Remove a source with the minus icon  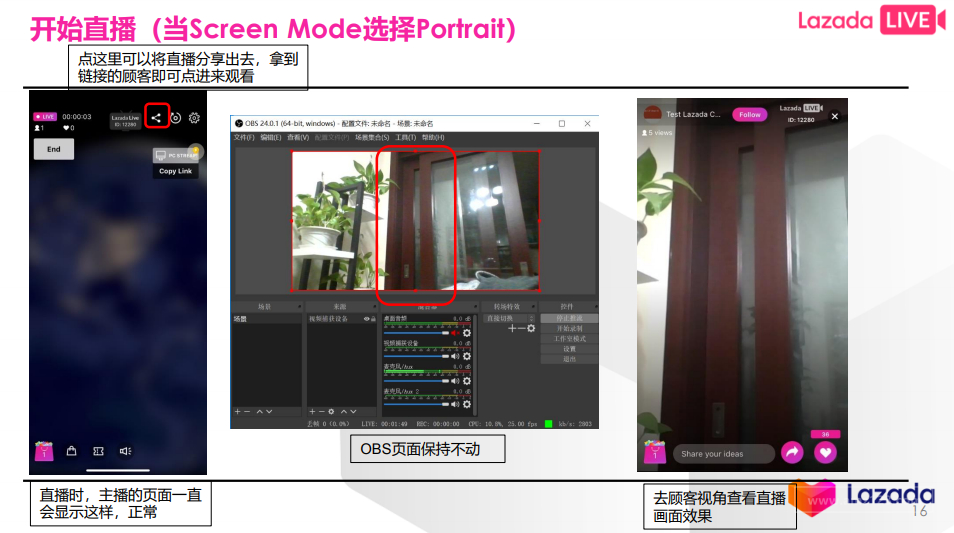pos(321,412)
